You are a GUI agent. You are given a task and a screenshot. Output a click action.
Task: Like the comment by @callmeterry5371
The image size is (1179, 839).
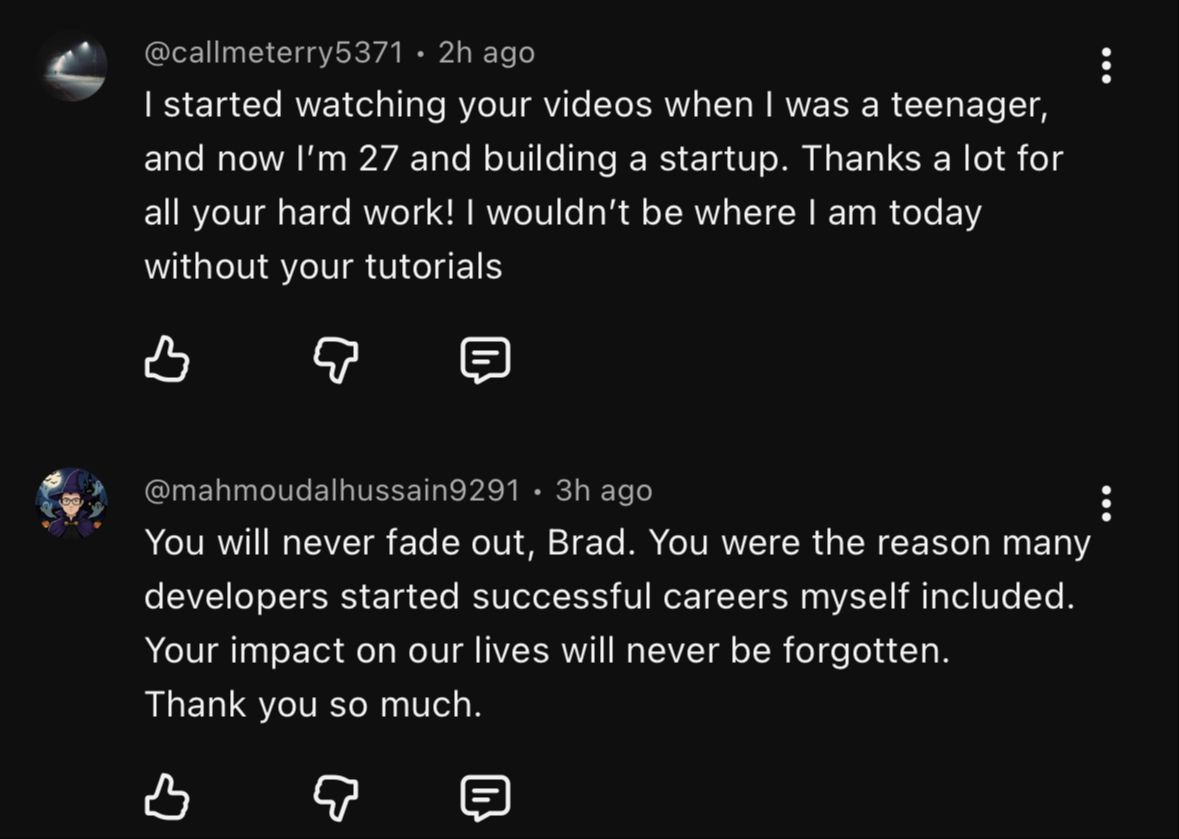[167, 359]
